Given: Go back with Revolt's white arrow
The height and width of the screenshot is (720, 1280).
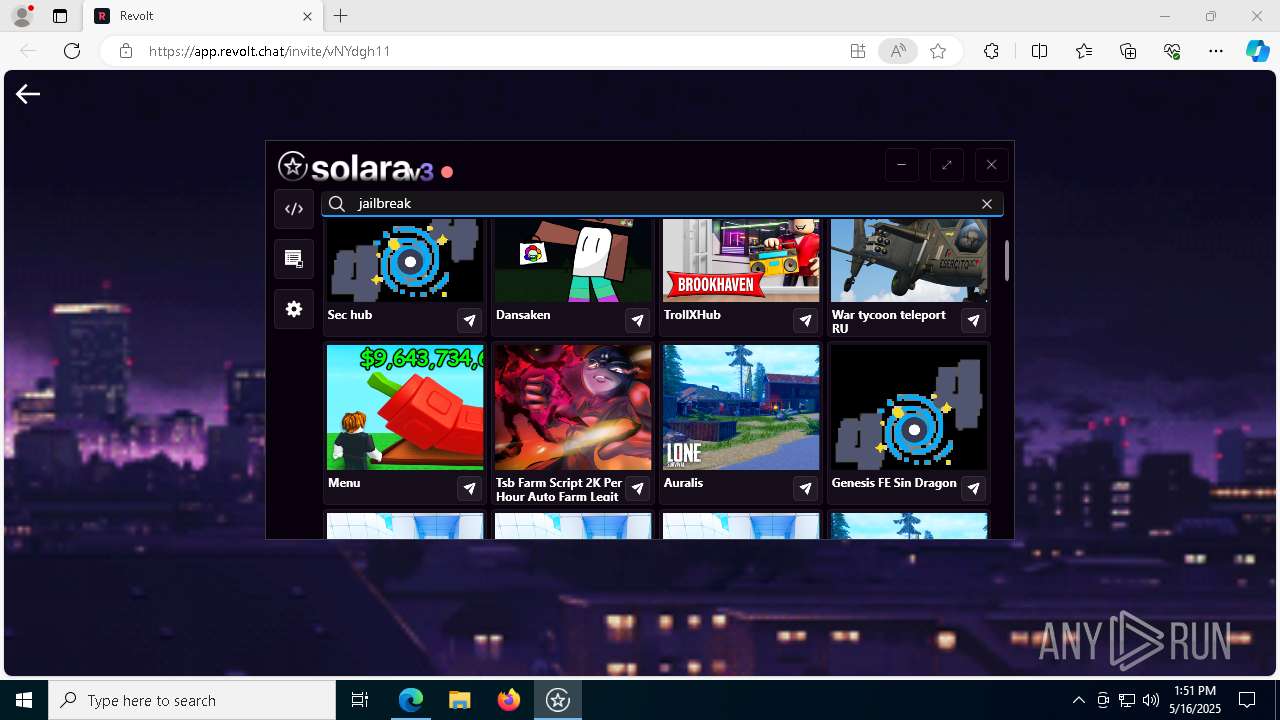Looking at the screenshot, I should coord(28,94).
